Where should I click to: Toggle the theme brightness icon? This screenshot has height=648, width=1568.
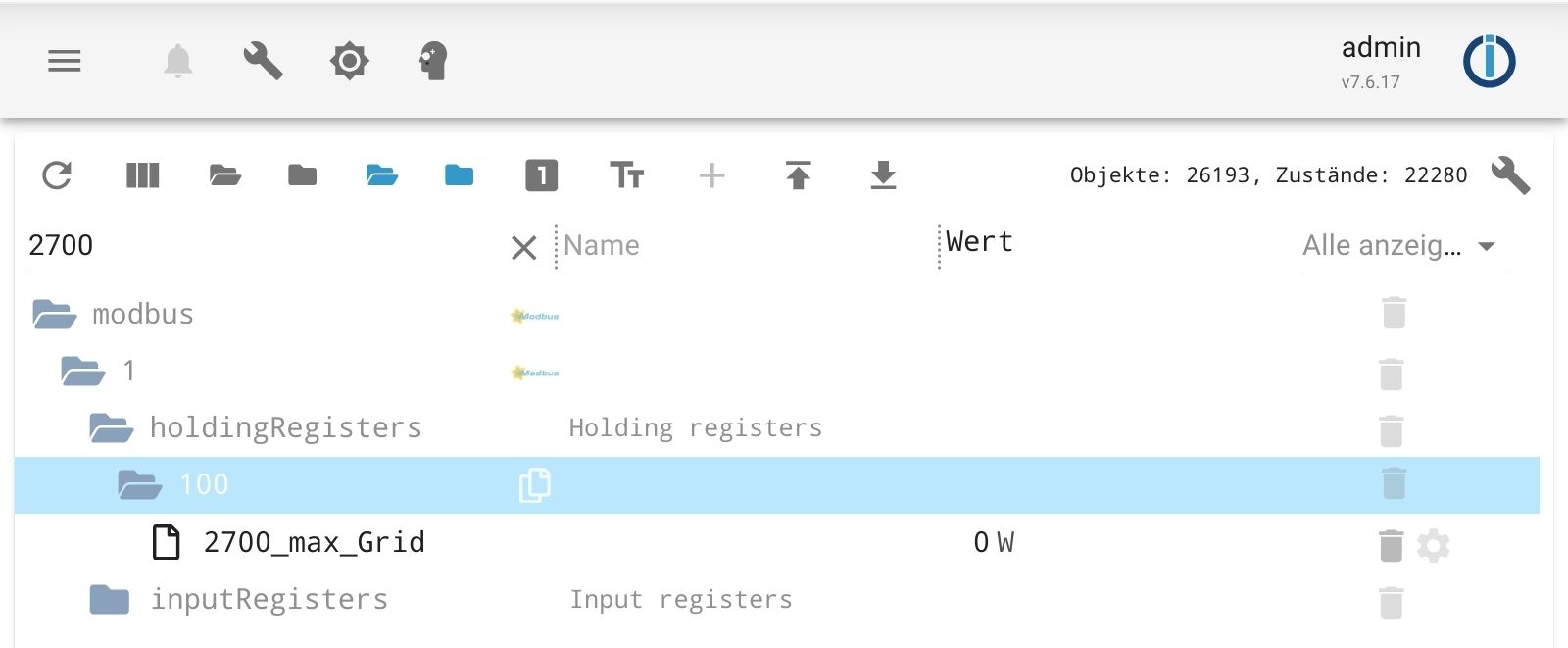click(x=349, y=62)
